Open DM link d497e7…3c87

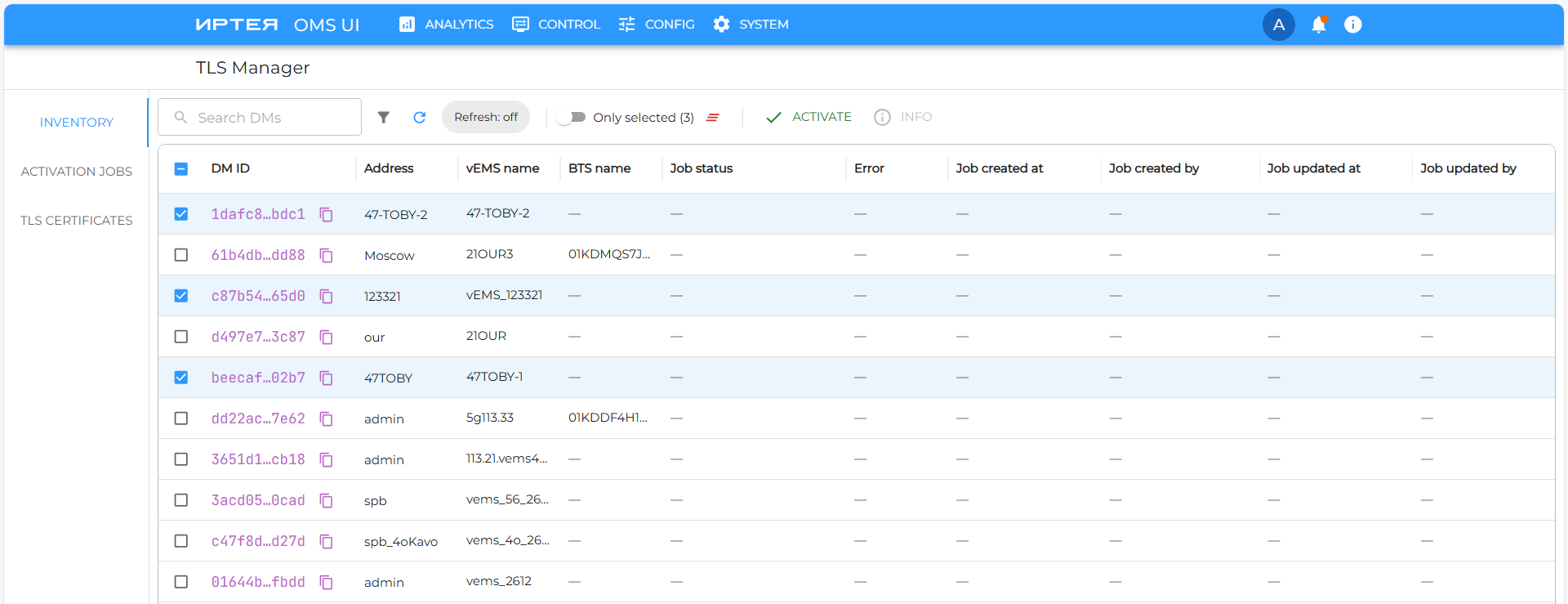(258, 337)
